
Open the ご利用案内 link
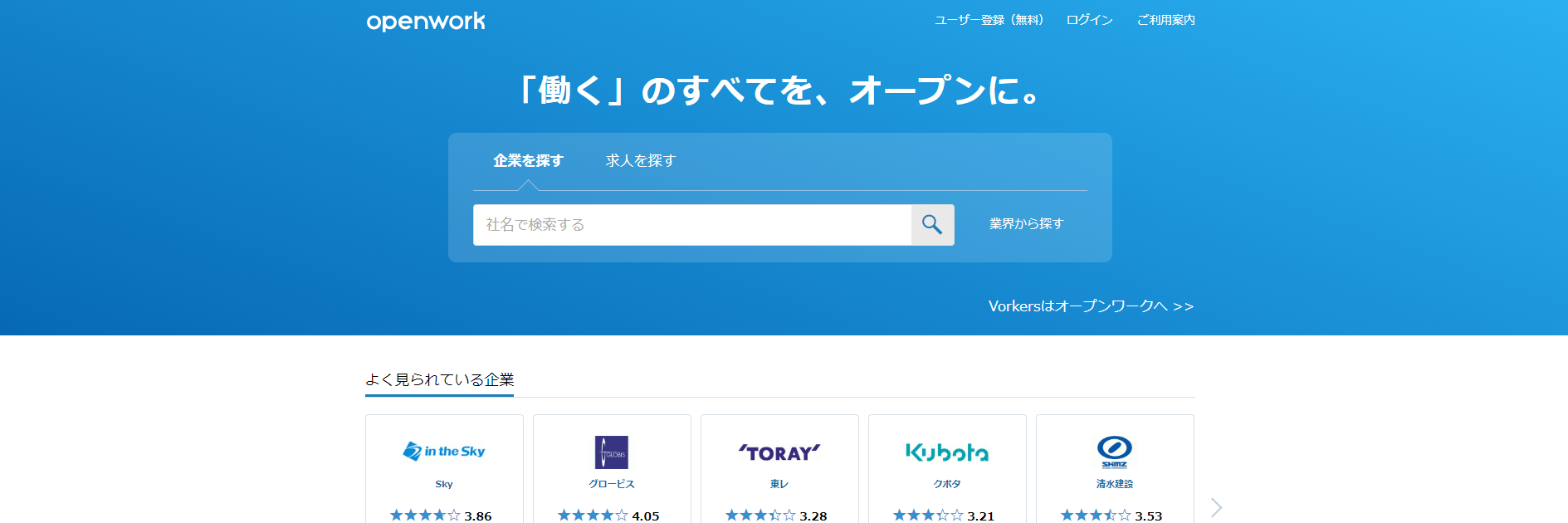point(1166,20)
